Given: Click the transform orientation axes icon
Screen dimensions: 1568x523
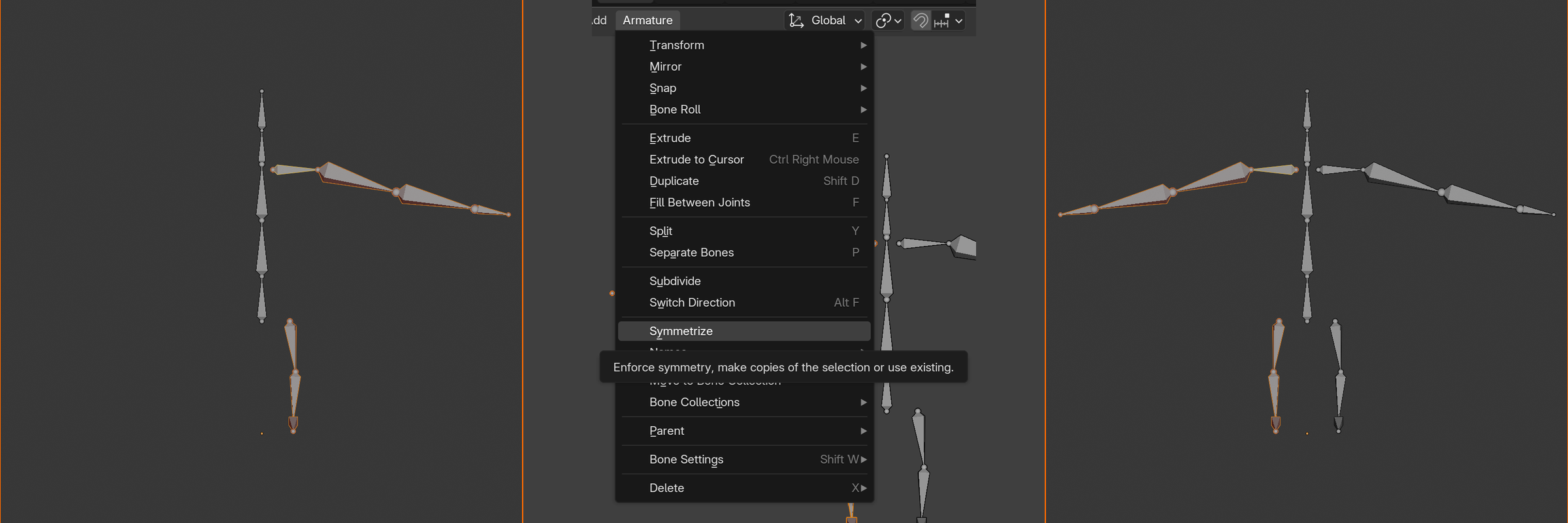Looking at the screenshot, I should pyautogui.click(x=796, y=20).
